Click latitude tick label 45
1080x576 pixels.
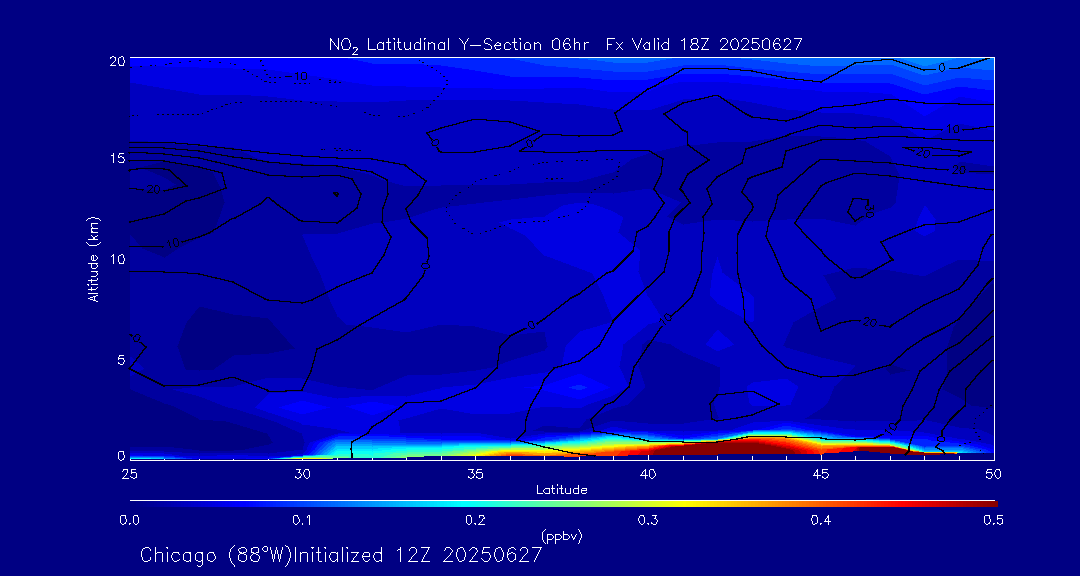point(821,474)
